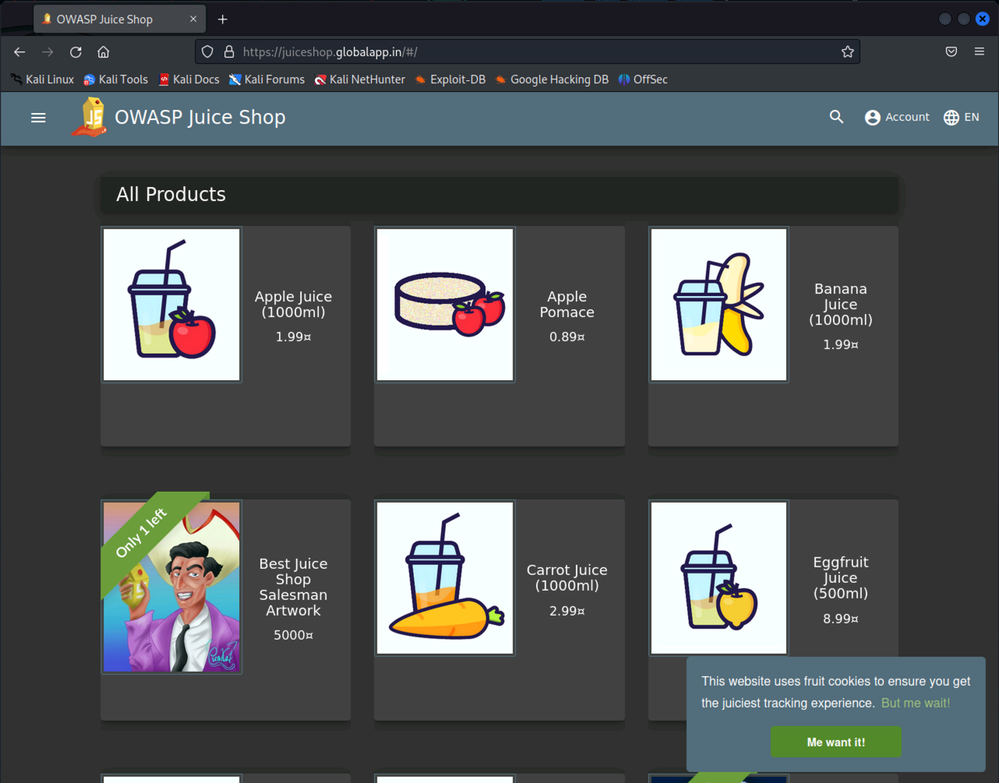Accept cookies with "Me want it!"
999x783 pixels.
[836, 742]
